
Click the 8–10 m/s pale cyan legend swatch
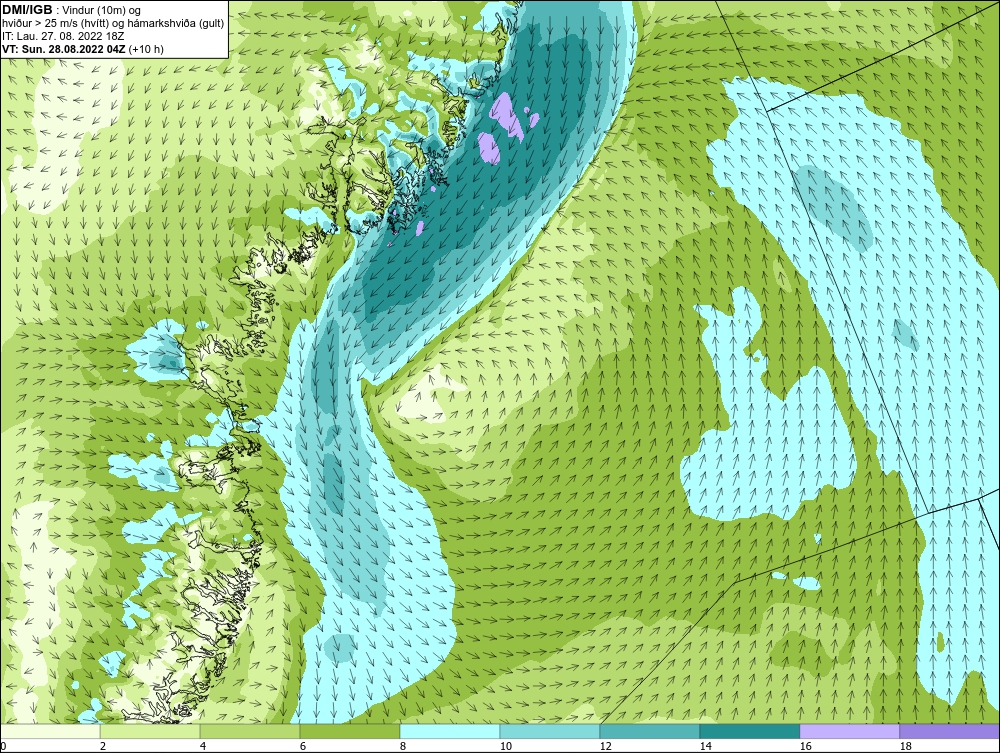pos(450,732)
